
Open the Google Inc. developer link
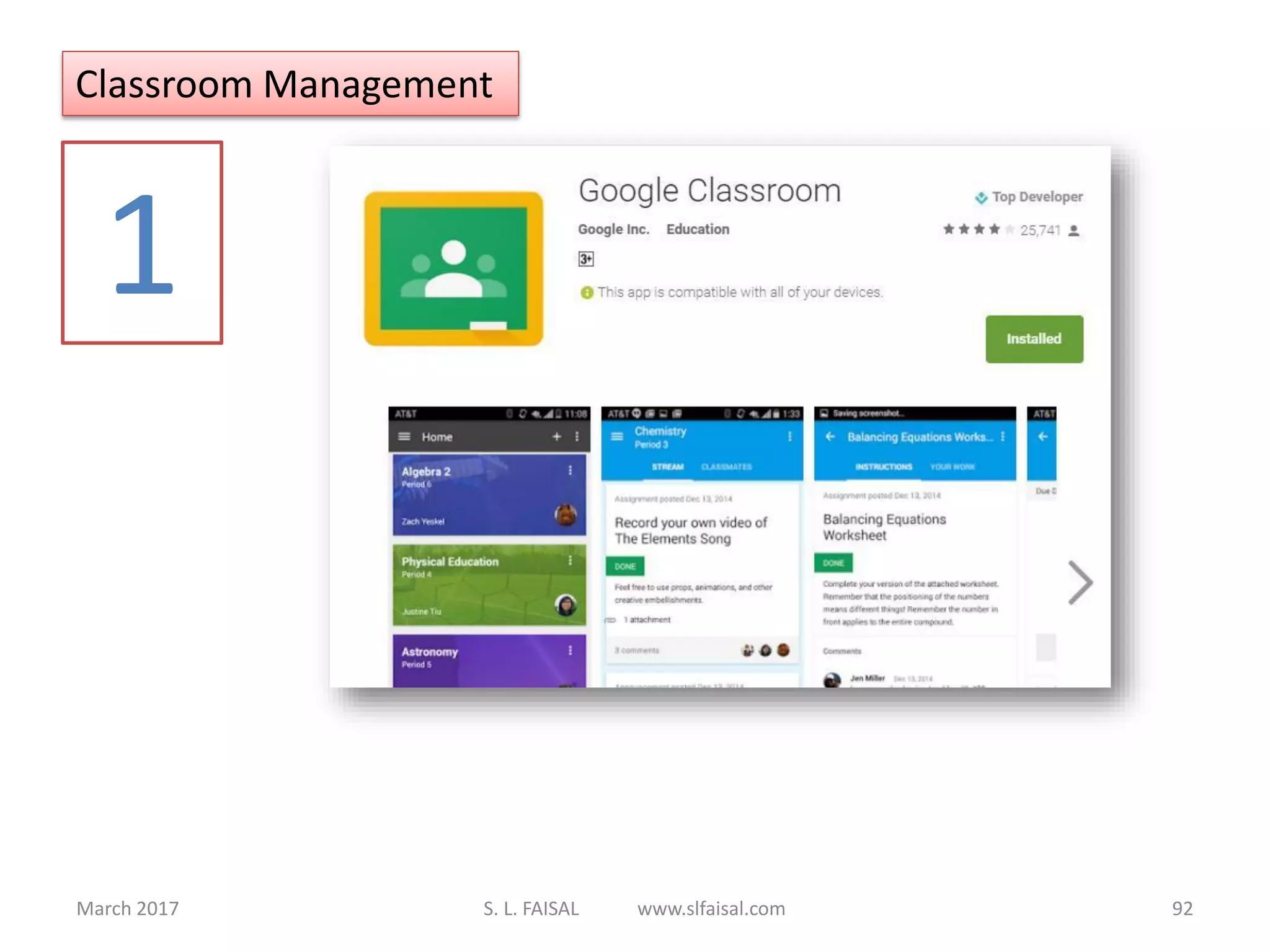[x=613, y=229]
